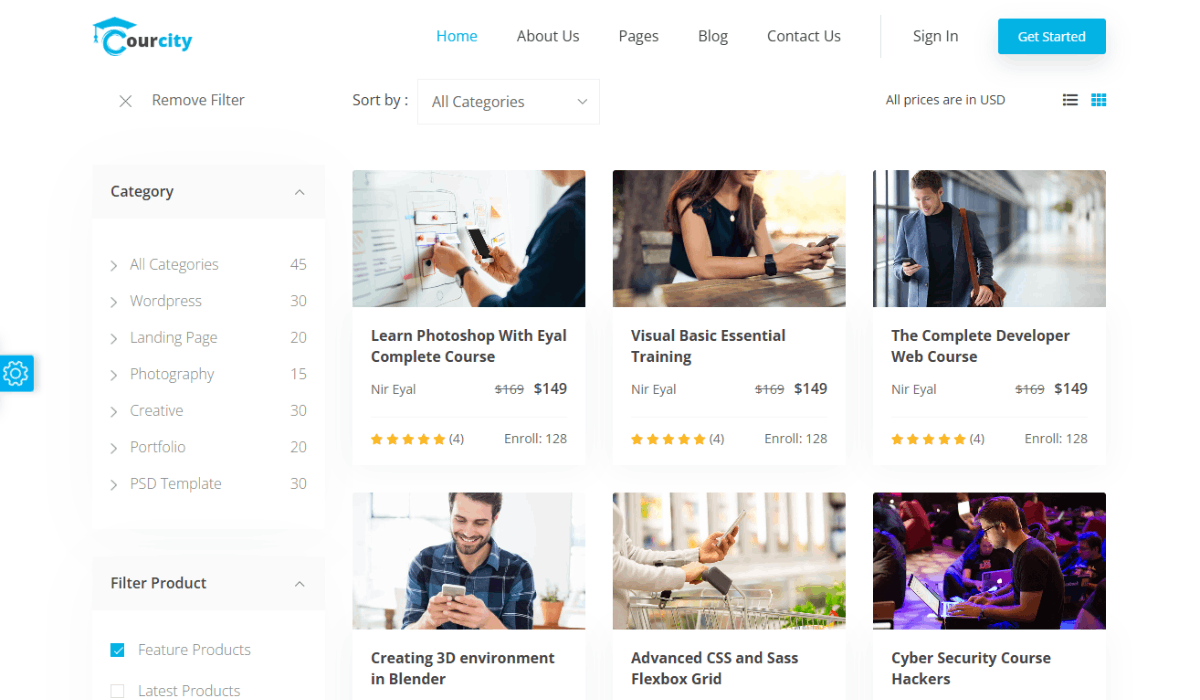
Task: Uncheck the Feature Products checkbox
Action: click(117, 650)
